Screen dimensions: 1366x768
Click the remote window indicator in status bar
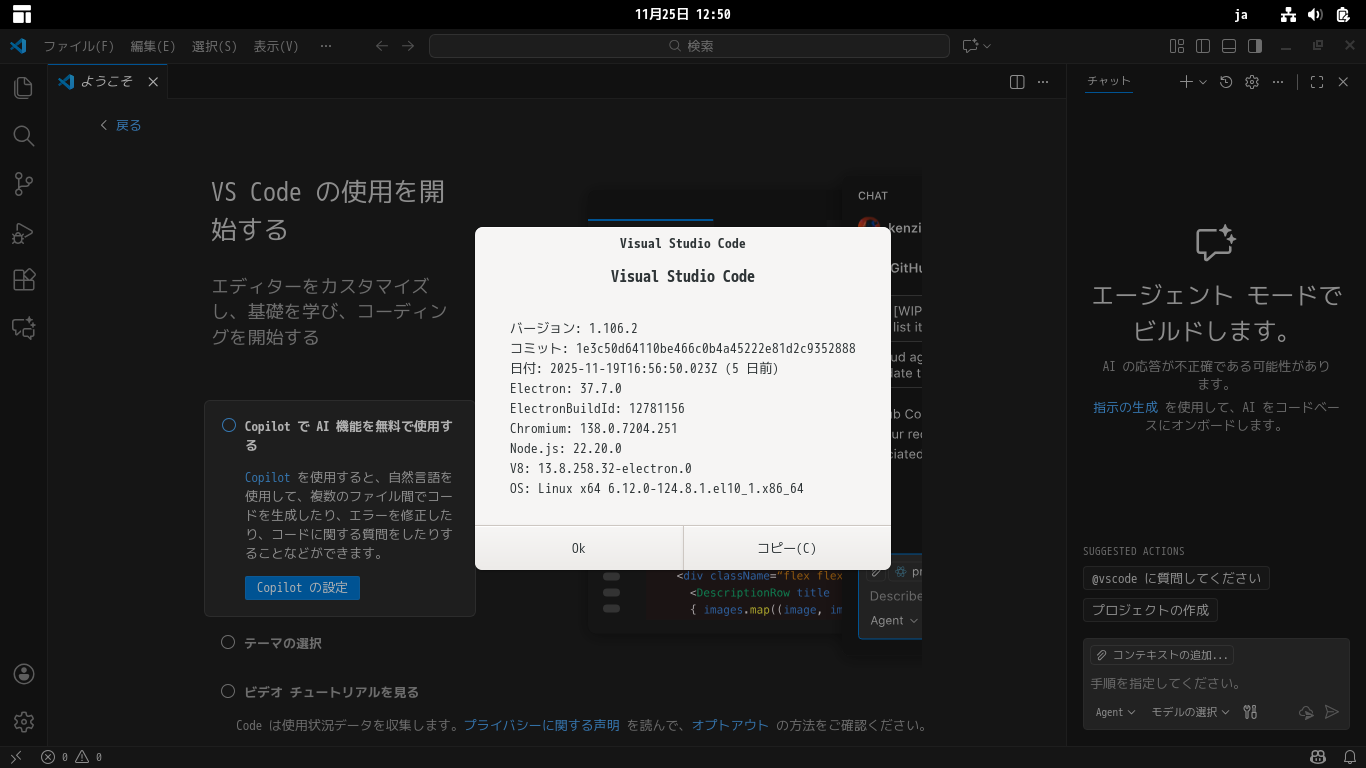point(16,757)
